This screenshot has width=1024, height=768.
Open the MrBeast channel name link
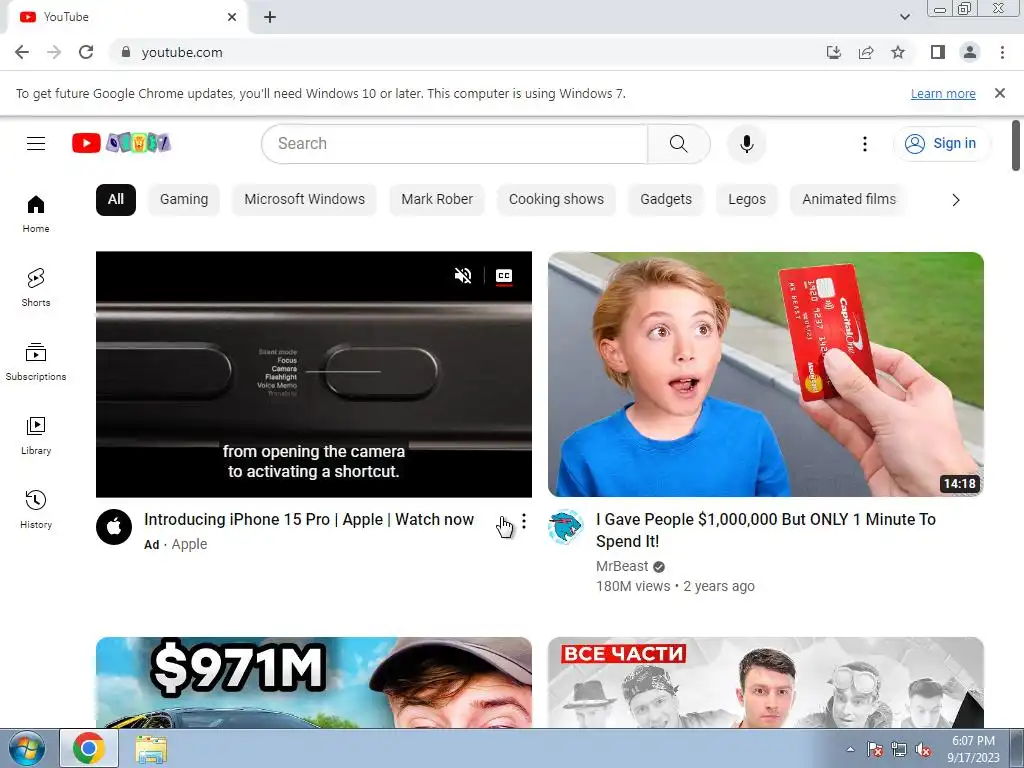click(x=622, y=566)
